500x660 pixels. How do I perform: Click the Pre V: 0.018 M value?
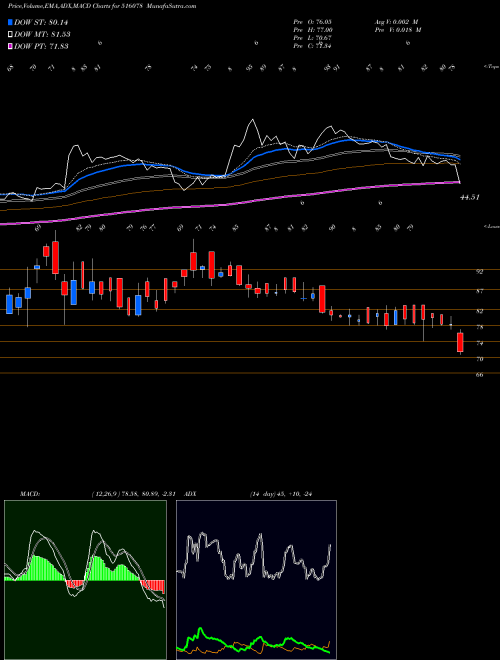coord(399,30)
